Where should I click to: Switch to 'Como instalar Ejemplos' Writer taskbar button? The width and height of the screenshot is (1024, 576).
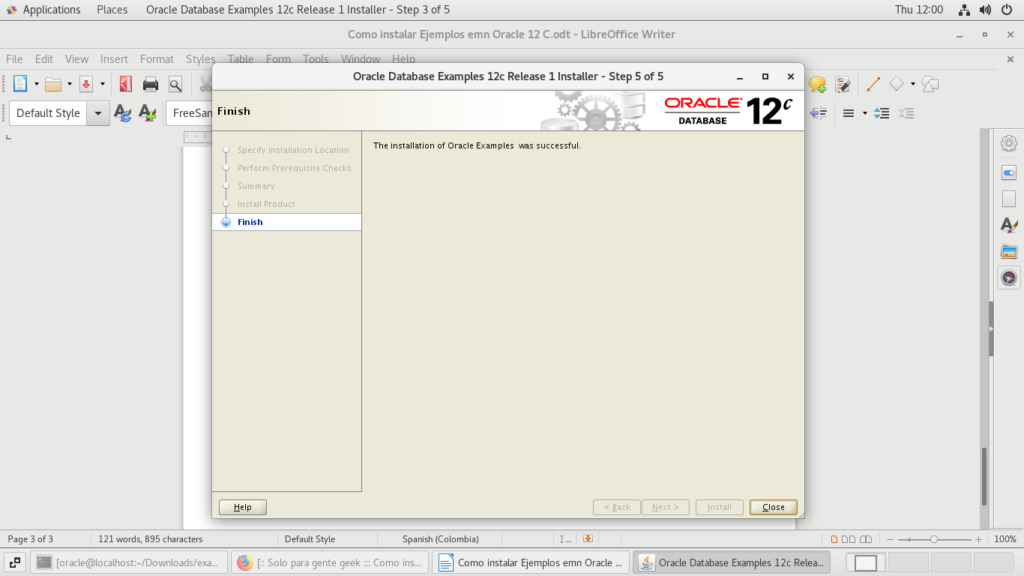(x=531, y=562)
